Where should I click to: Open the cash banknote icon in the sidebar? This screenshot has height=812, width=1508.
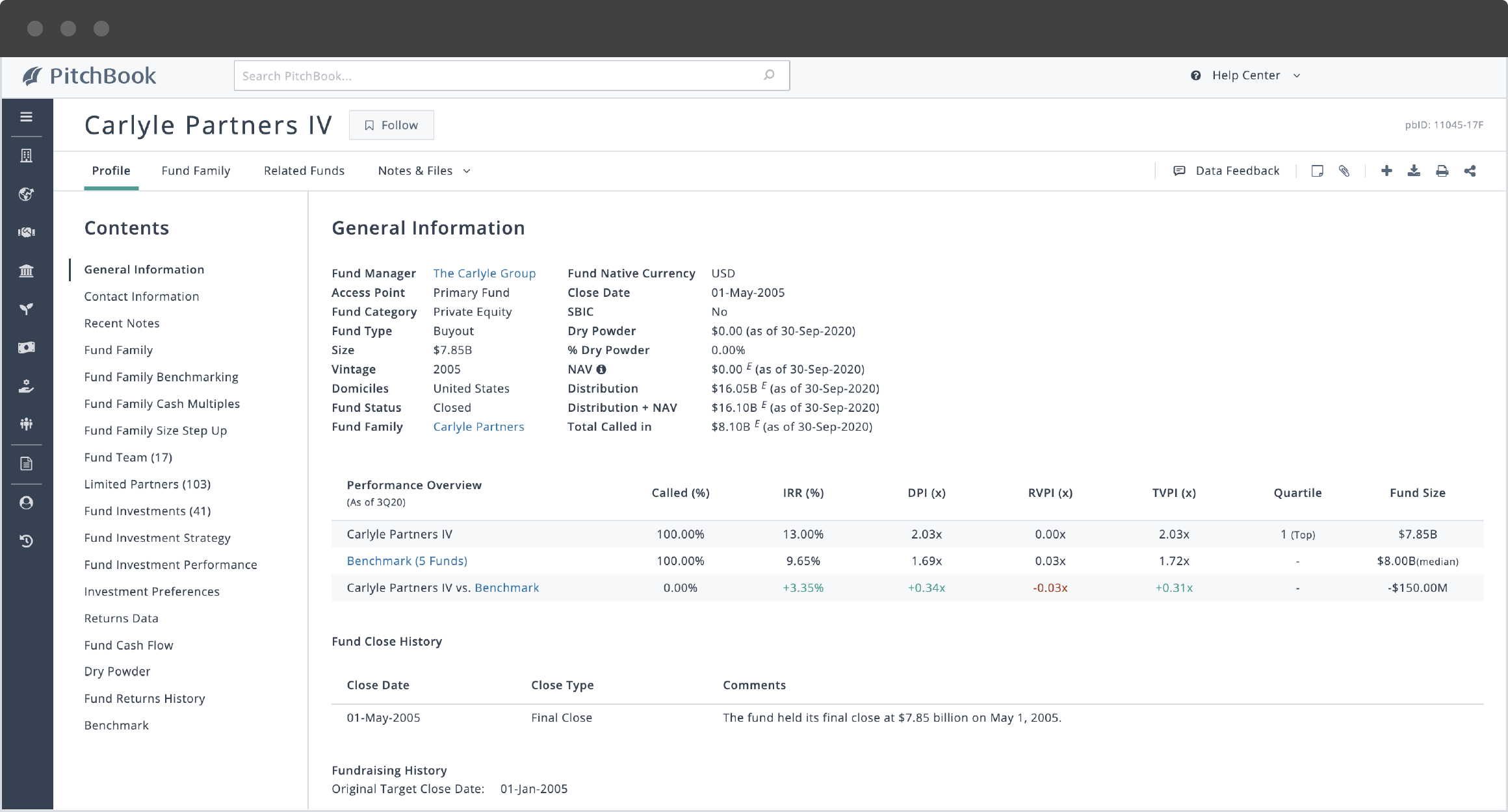point(26,348)
